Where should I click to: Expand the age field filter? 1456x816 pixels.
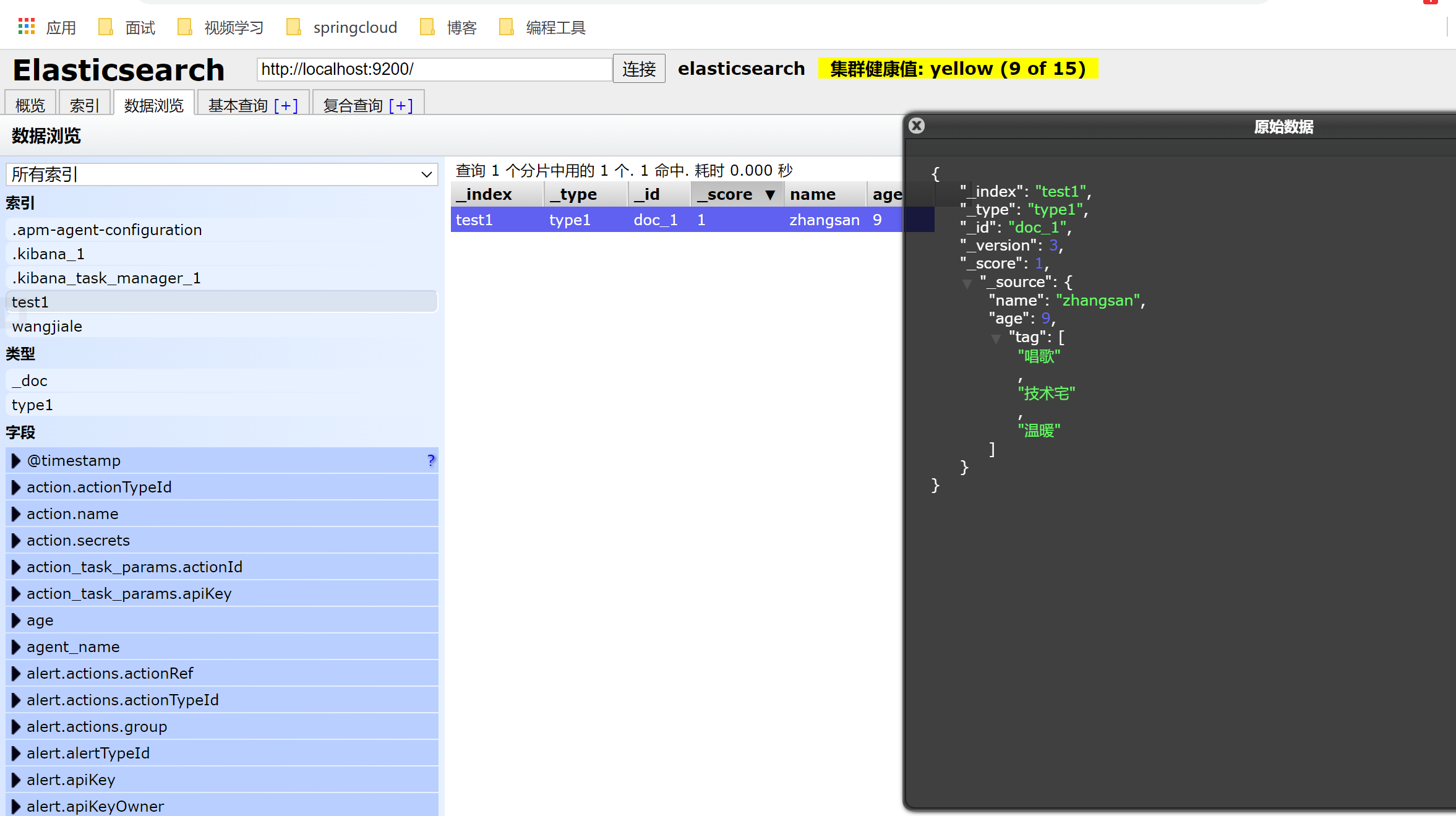pyautogui.click(x=16, y=620)
